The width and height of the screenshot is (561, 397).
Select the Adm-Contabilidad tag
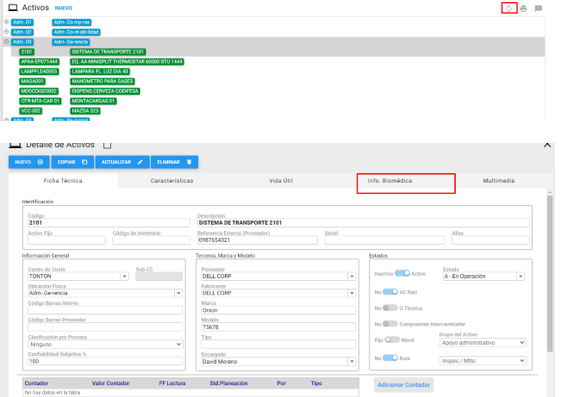76,32
